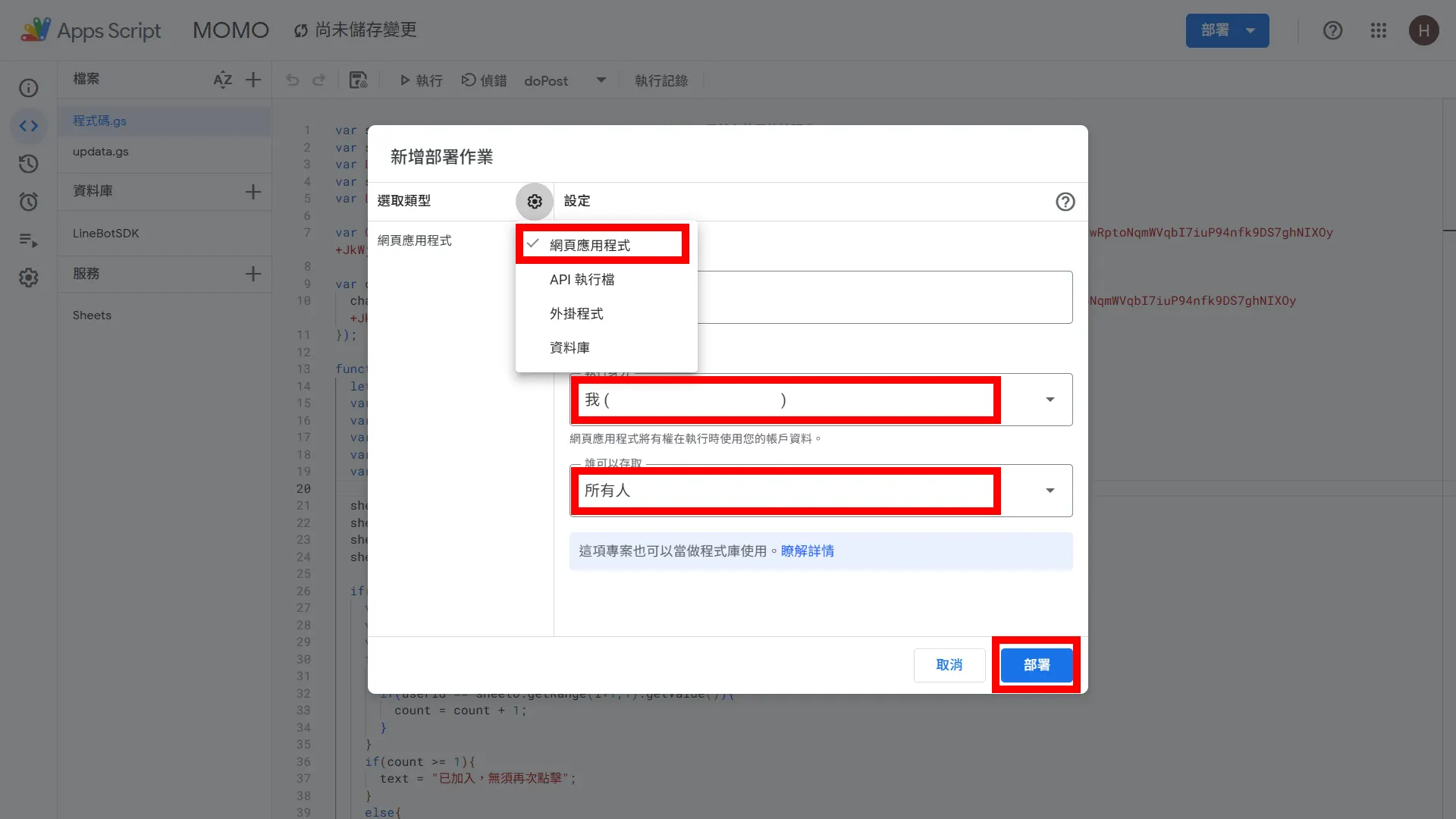Viewport: 1456px width, 819px height.
Task: Open the 瞭解詳情 link
Action: [808, 551]
